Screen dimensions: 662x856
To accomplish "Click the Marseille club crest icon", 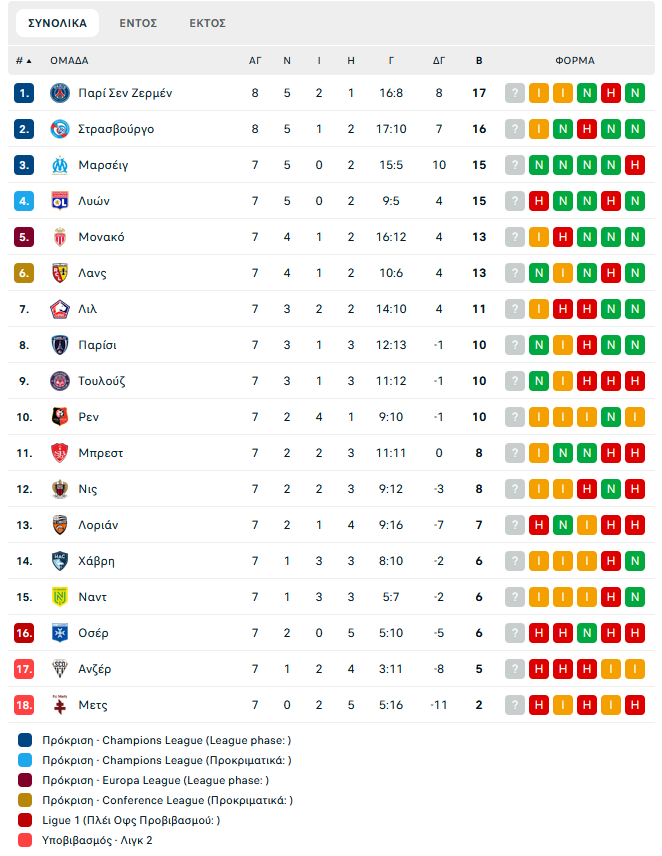I will pyautogui.click(x=59, y=165).
